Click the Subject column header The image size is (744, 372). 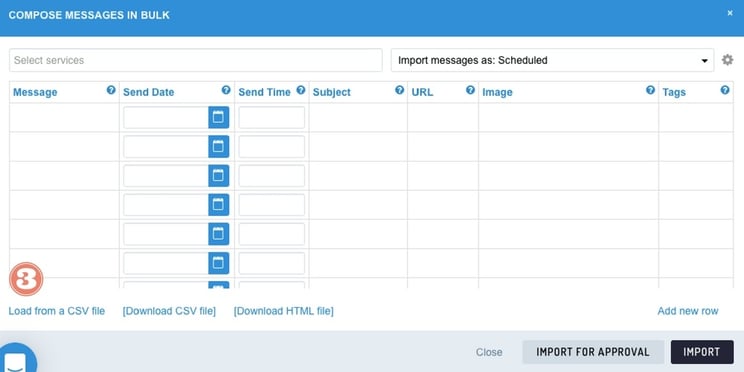[x=332, y=93]
